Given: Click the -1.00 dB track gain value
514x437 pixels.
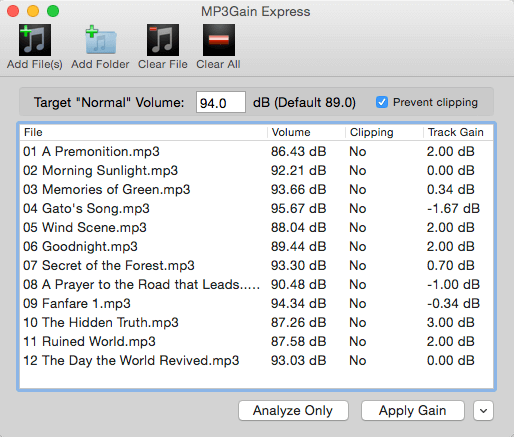Looking at the screenshot, I should (453, 285).
